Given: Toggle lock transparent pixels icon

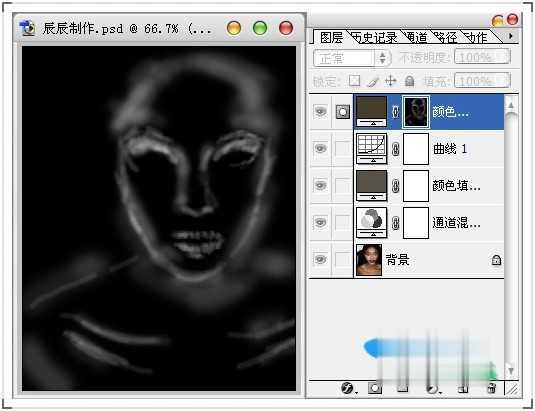Looking at the screenshot, I should 355,81.
